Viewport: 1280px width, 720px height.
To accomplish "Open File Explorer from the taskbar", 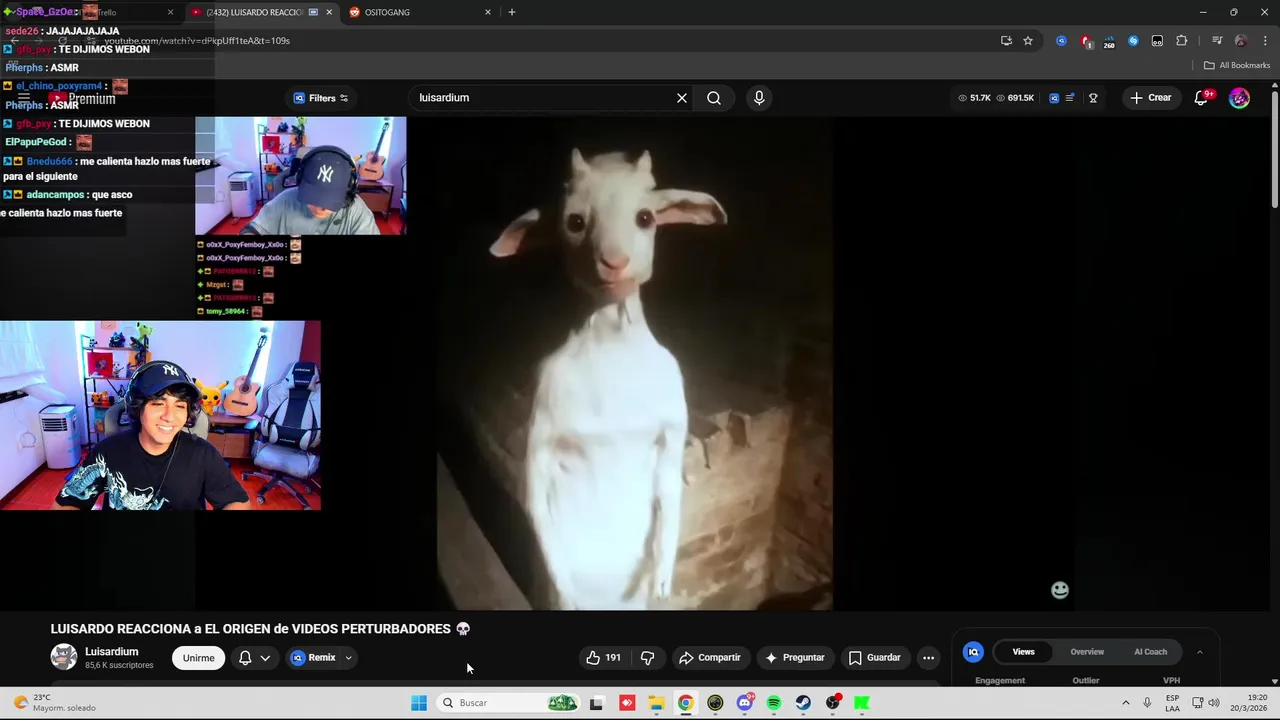I will click(x=656, y=703).
